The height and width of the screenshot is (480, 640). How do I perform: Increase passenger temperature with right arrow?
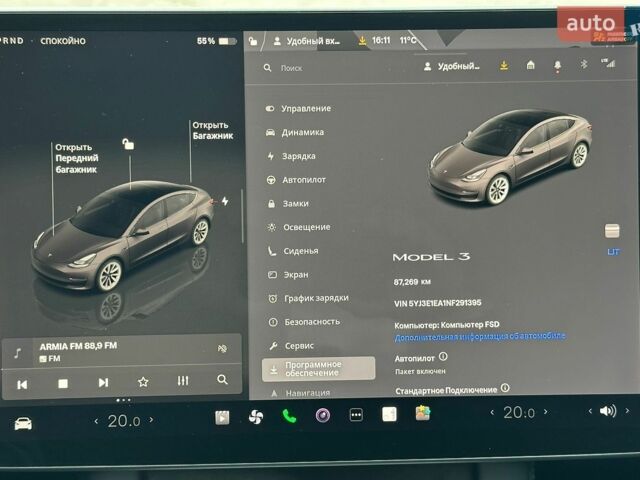coord(546,412)
